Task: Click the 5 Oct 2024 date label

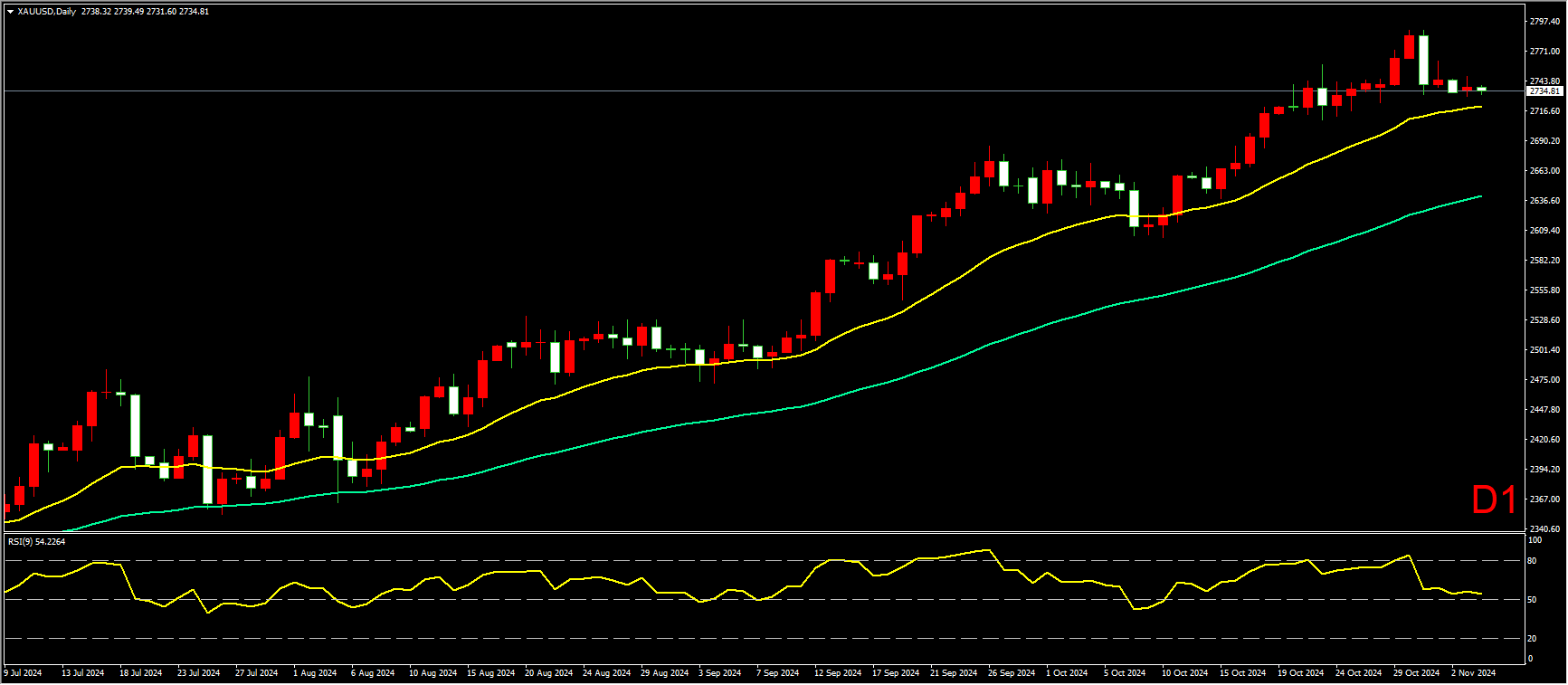Action: [x=1125, y=673]
